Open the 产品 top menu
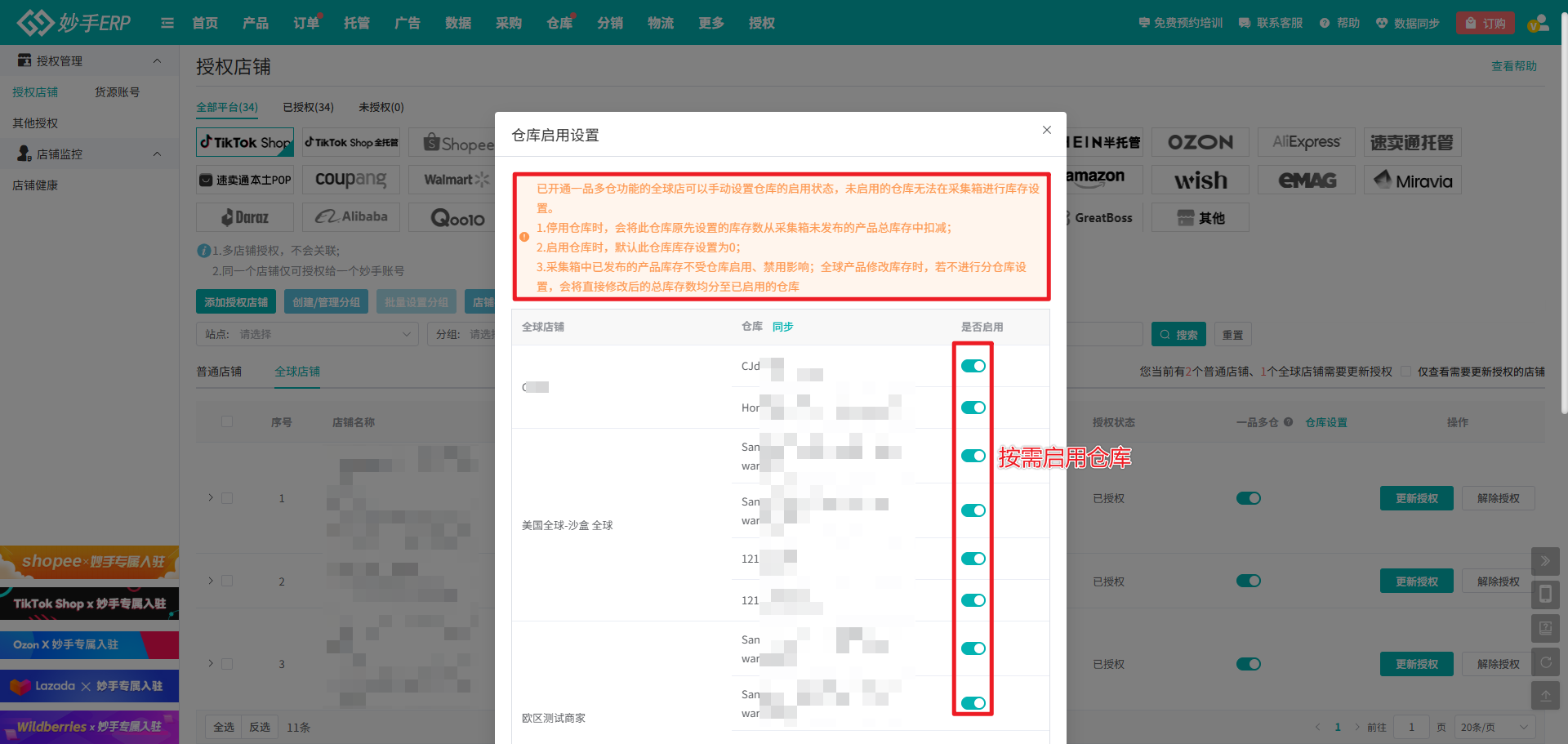Viewport: 1568px width, 744px height. pyautogui.click(x=256, y=23)
